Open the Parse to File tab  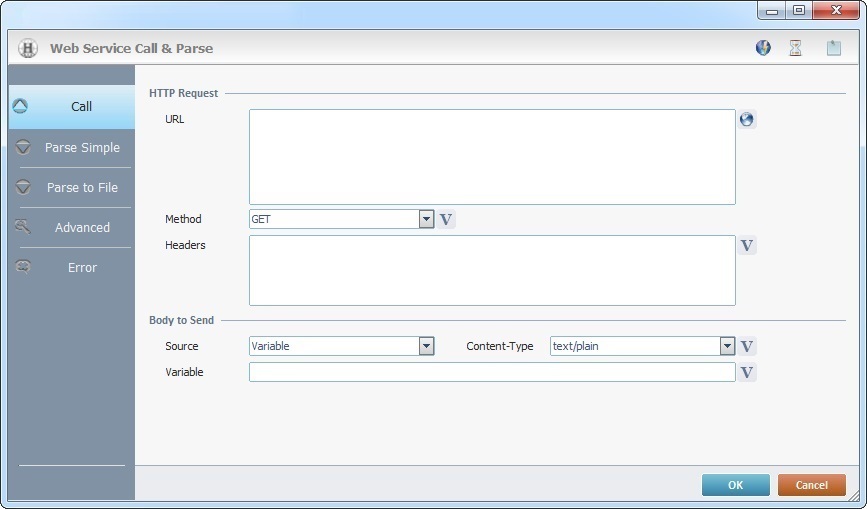tap(81, 188)
